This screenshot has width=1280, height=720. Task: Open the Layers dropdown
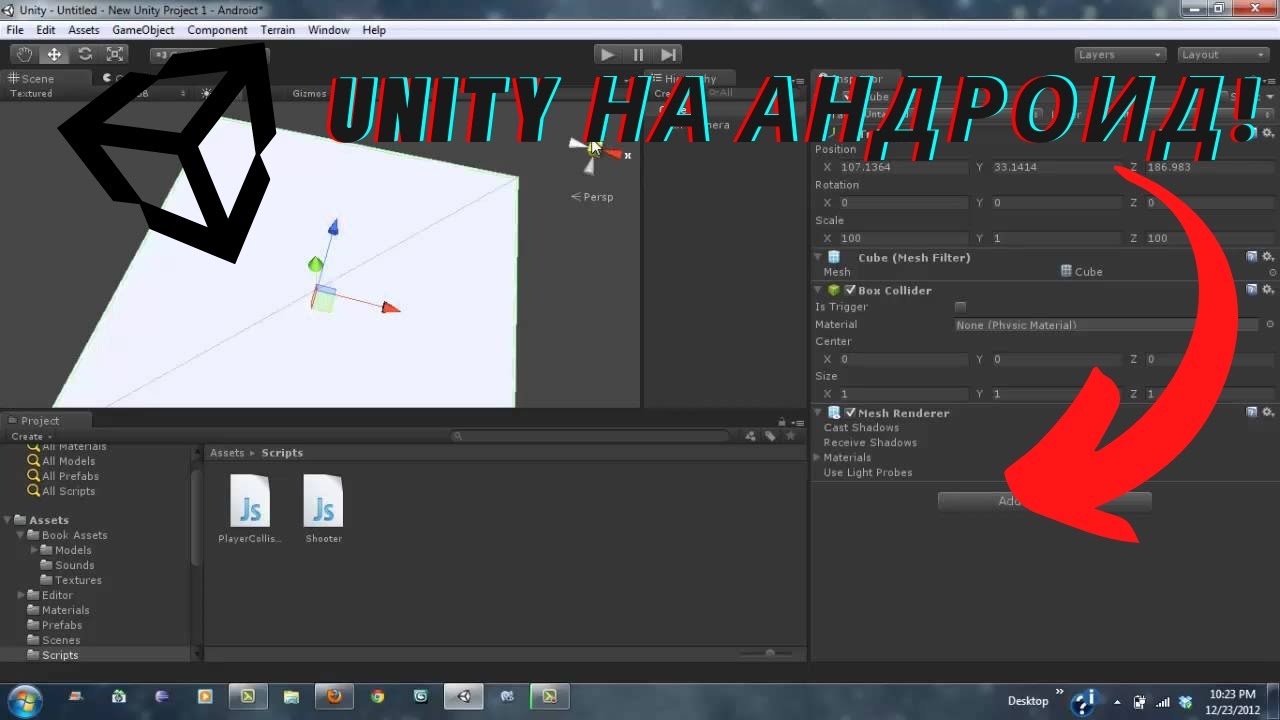(1120, 55)
